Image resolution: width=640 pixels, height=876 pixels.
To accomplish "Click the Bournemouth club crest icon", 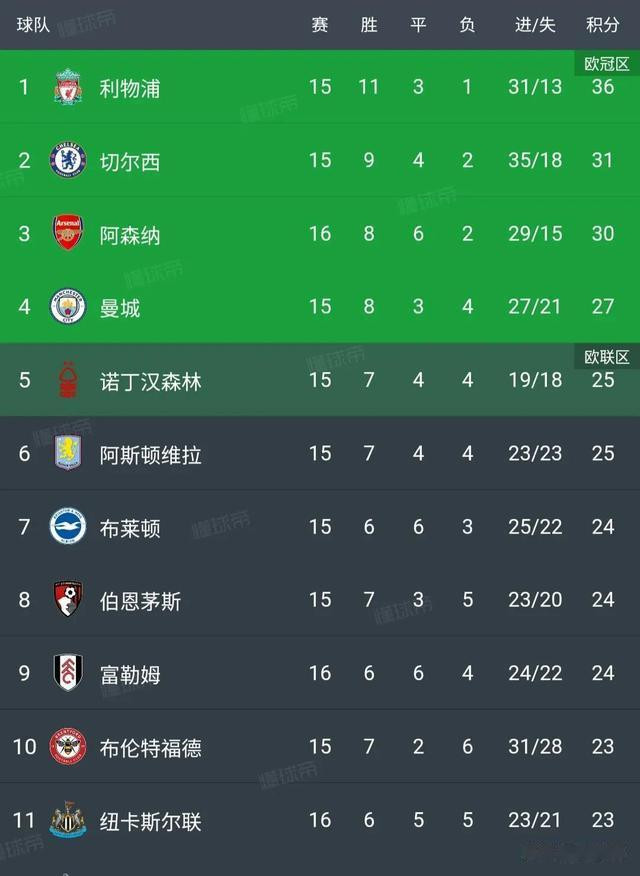I will point(68,600).
